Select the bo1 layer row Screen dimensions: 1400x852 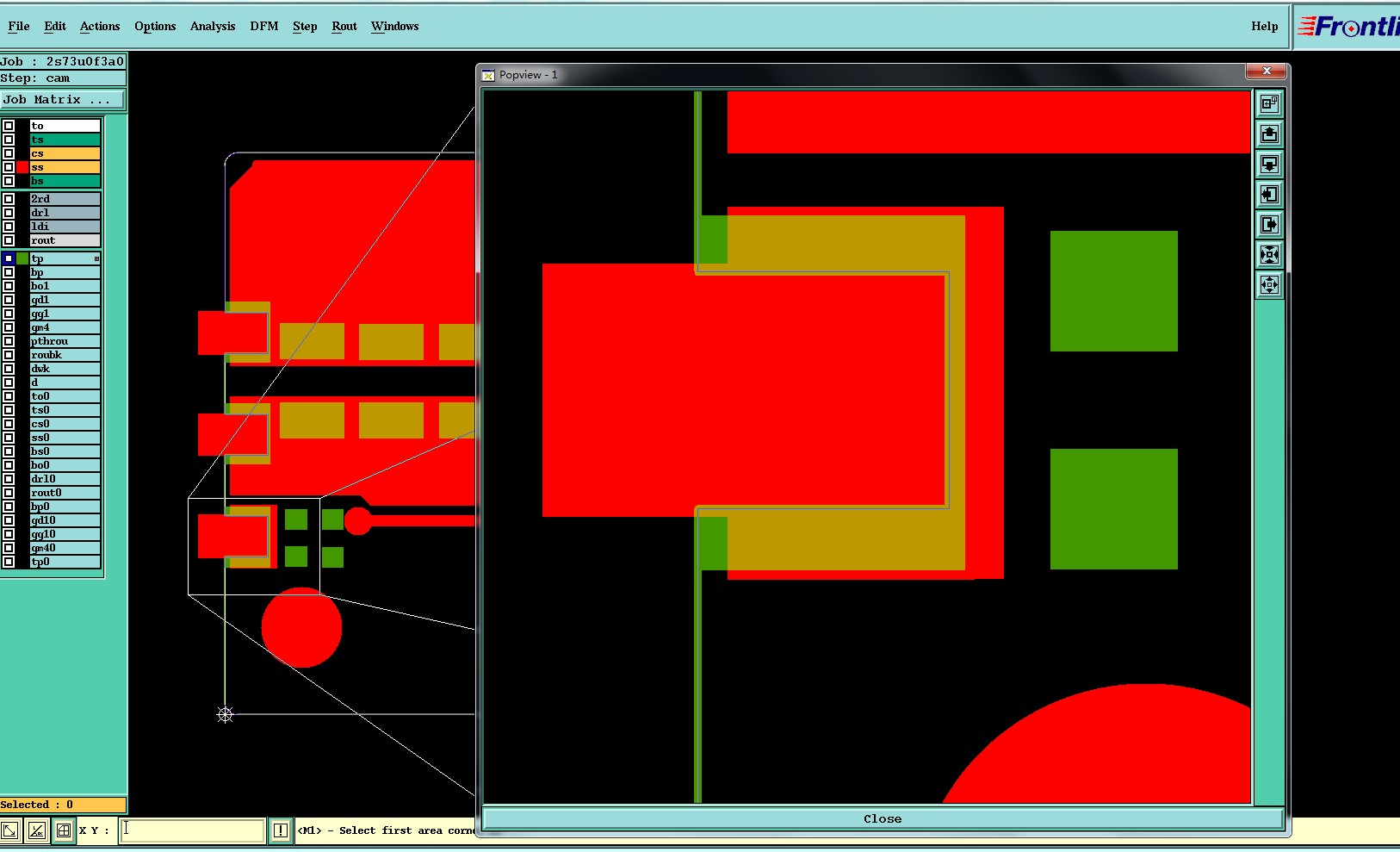(x=65, y=286)
